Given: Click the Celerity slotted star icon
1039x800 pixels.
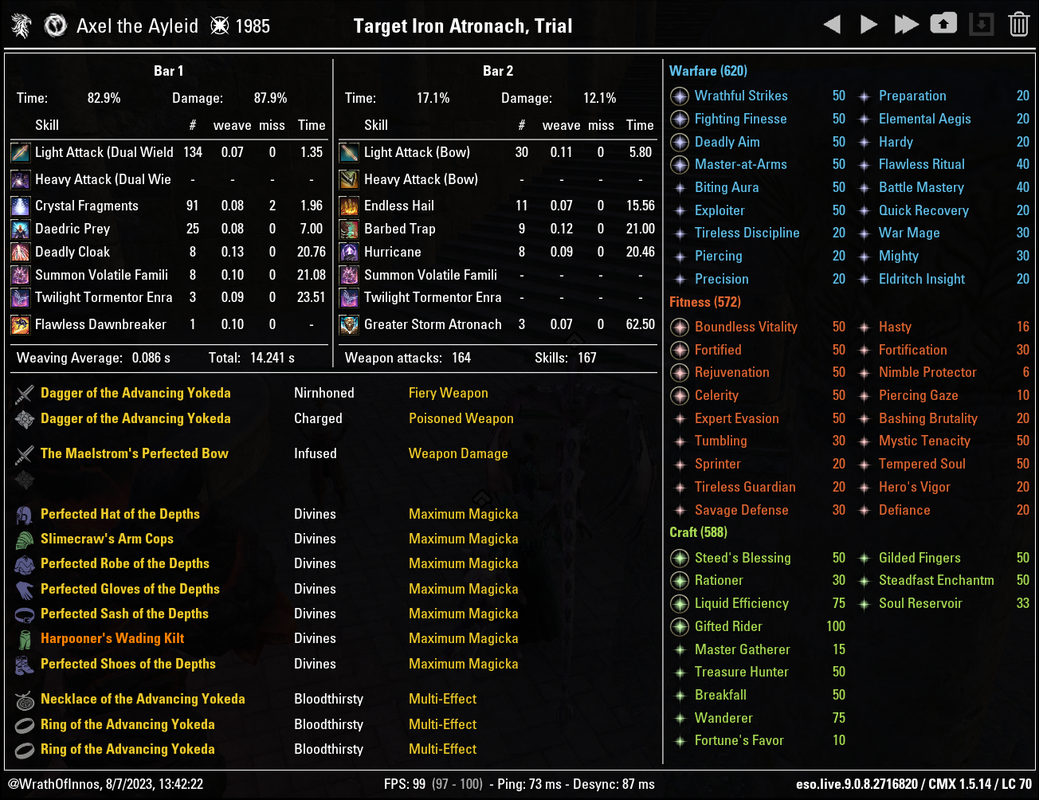Looking at the screenshot, I should [x=679, y=396].
